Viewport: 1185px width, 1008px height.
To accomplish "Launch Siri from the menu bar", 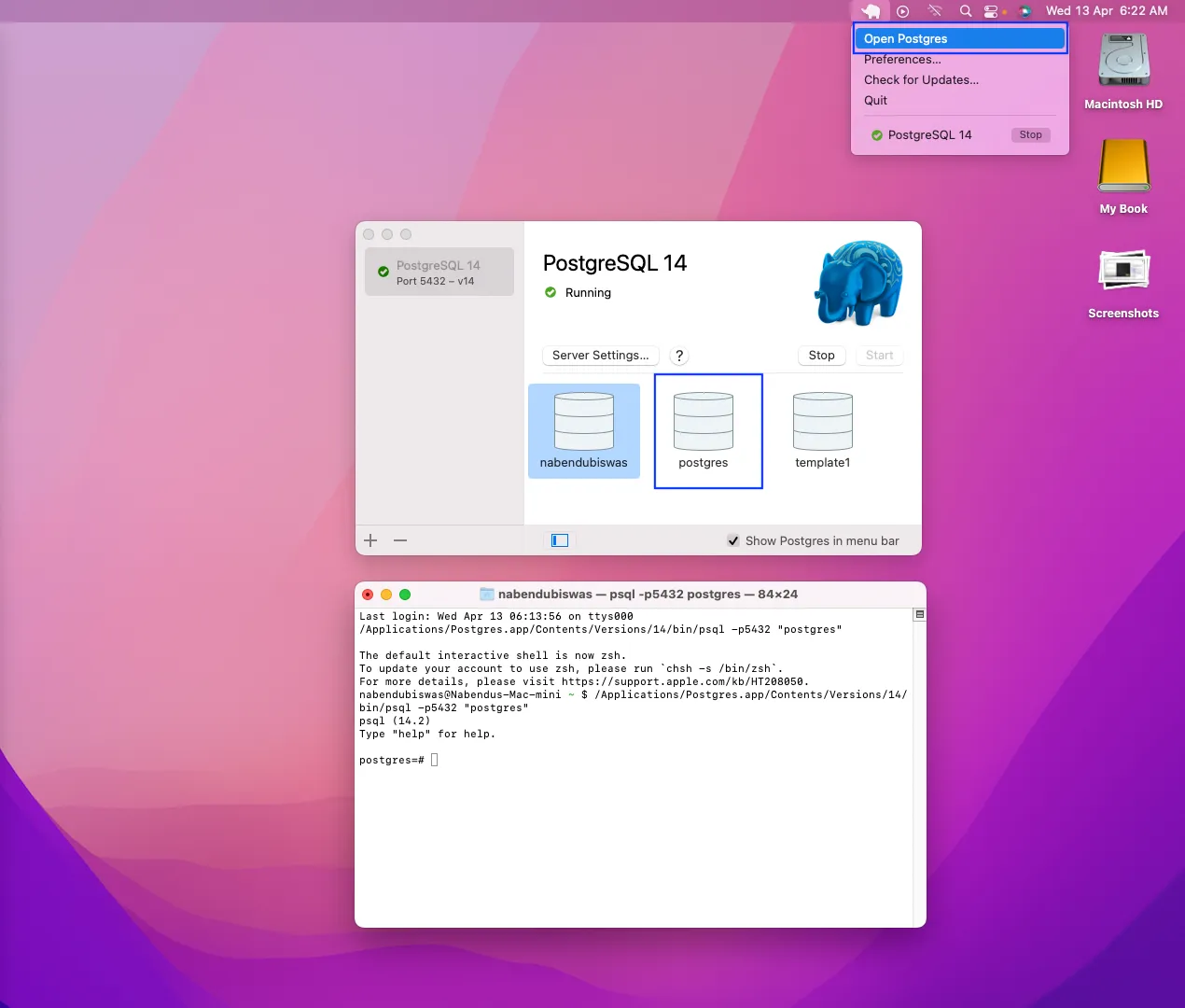I will tap(1025, 11).
